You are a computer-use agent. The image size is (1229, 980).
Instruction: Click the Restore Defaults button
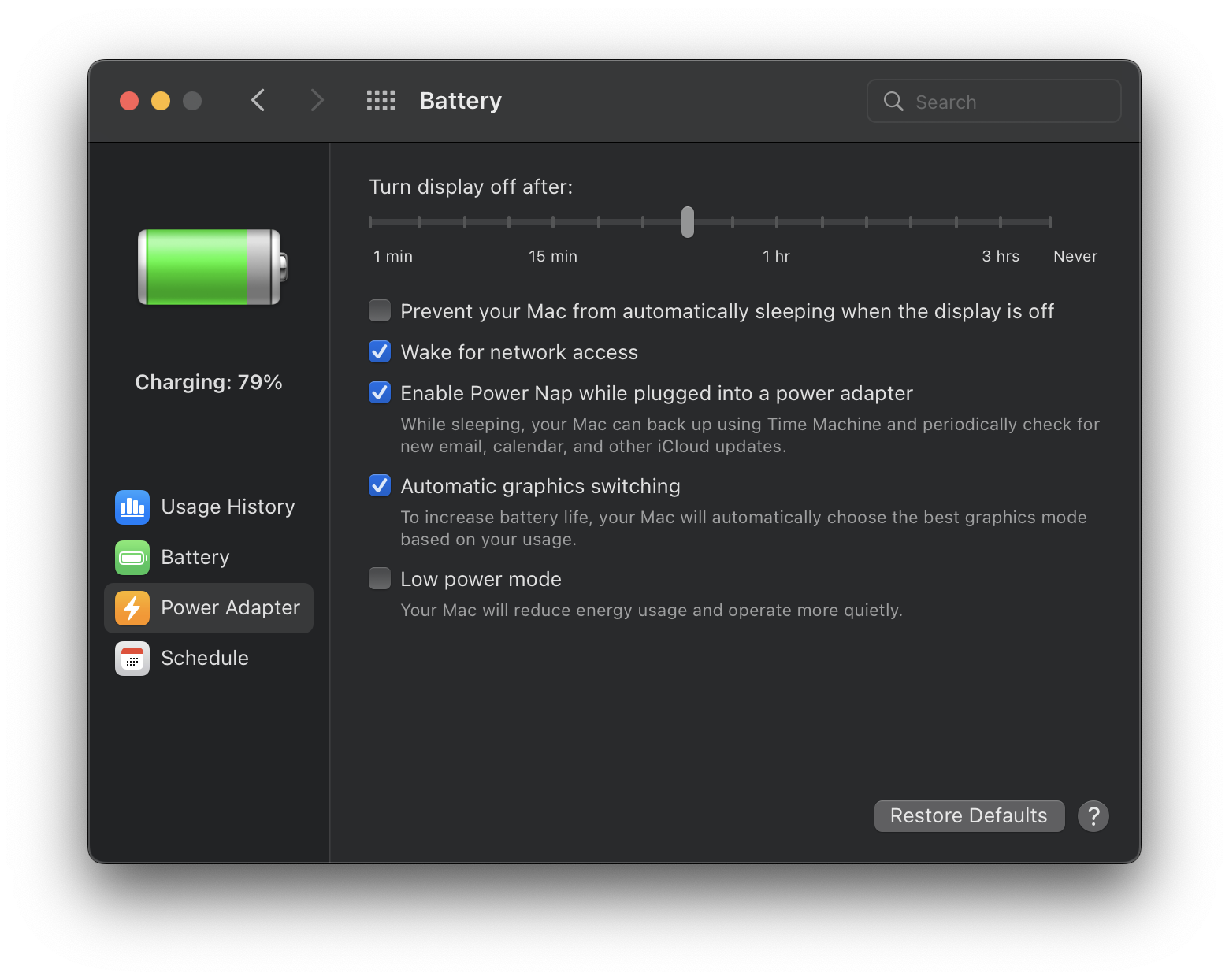(968, 816)
